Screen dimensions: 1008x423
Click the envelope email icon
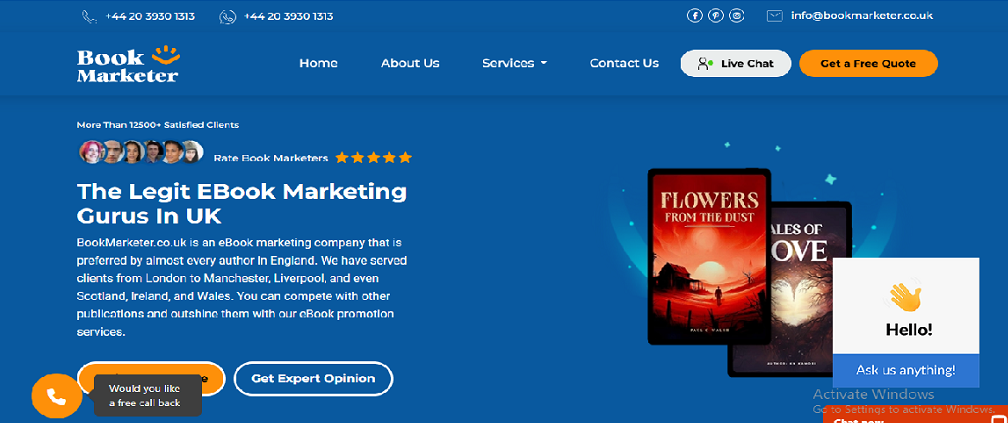pos(774,16)
